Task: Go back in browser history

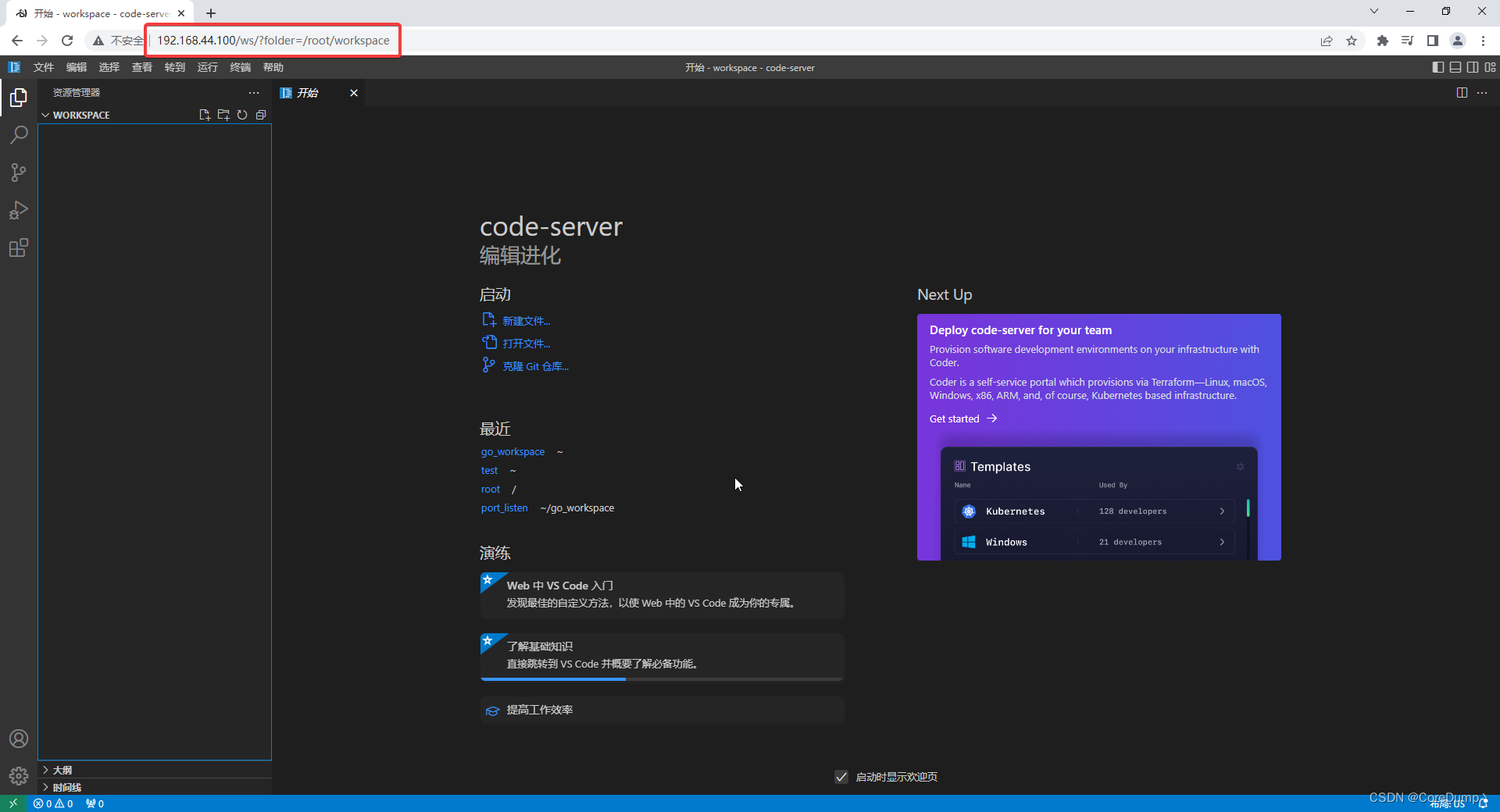Action: click(x=17, y=41)
